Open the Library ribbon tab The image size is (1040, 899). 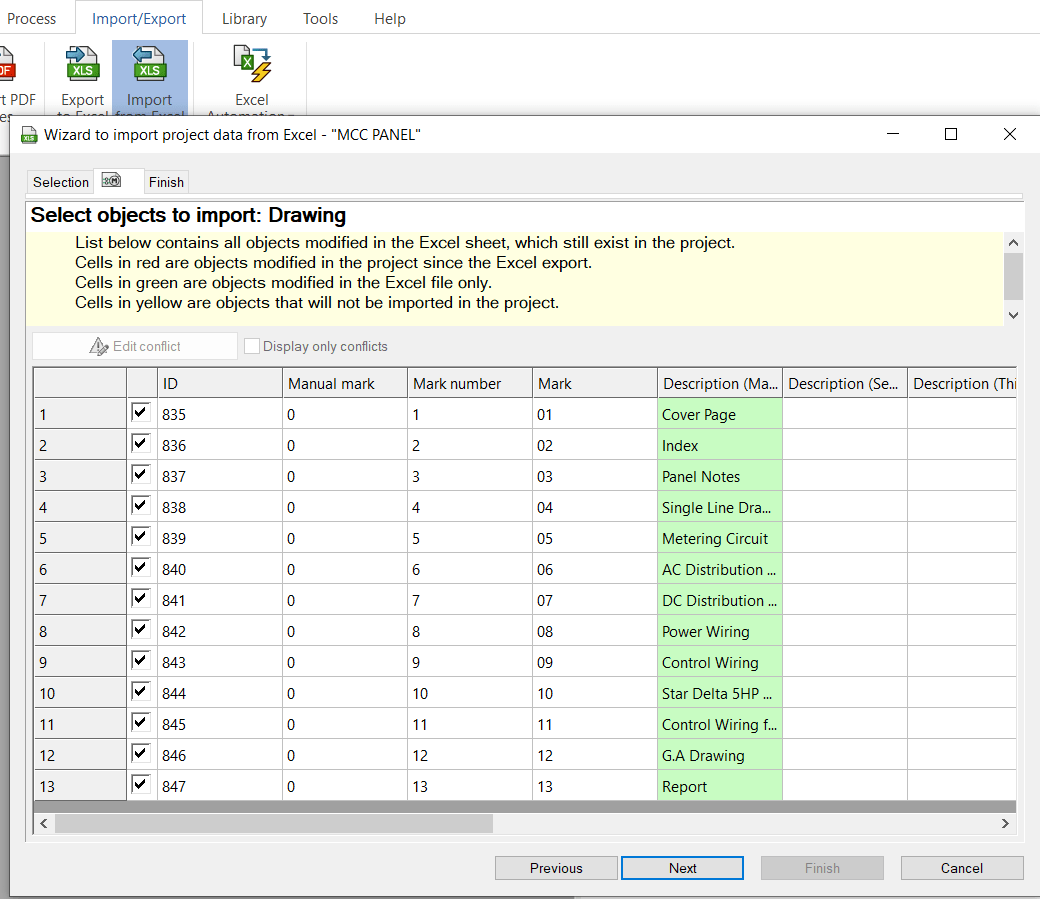pos(244,19)
